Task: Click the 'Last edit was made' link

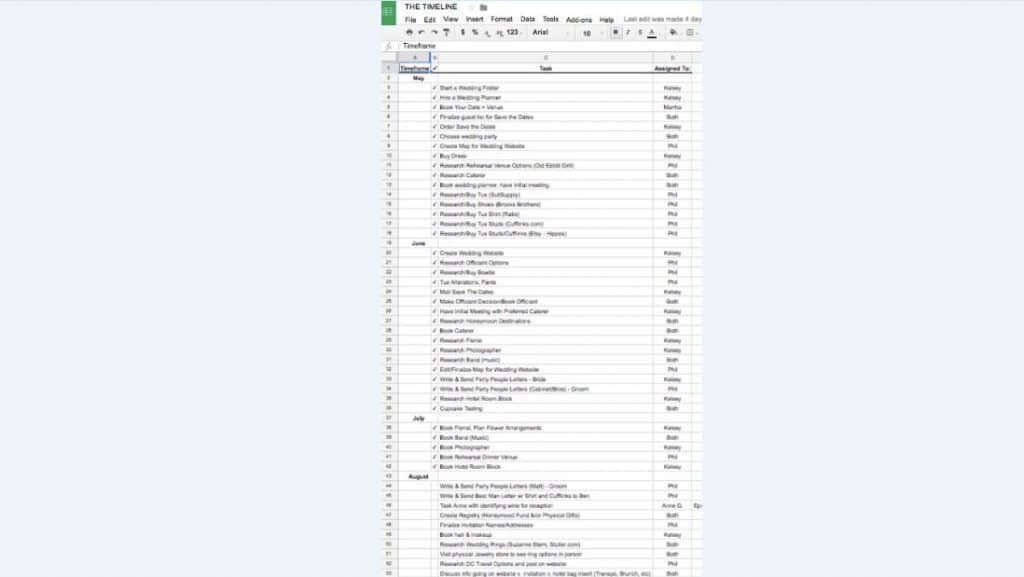Action: point(662,19)
